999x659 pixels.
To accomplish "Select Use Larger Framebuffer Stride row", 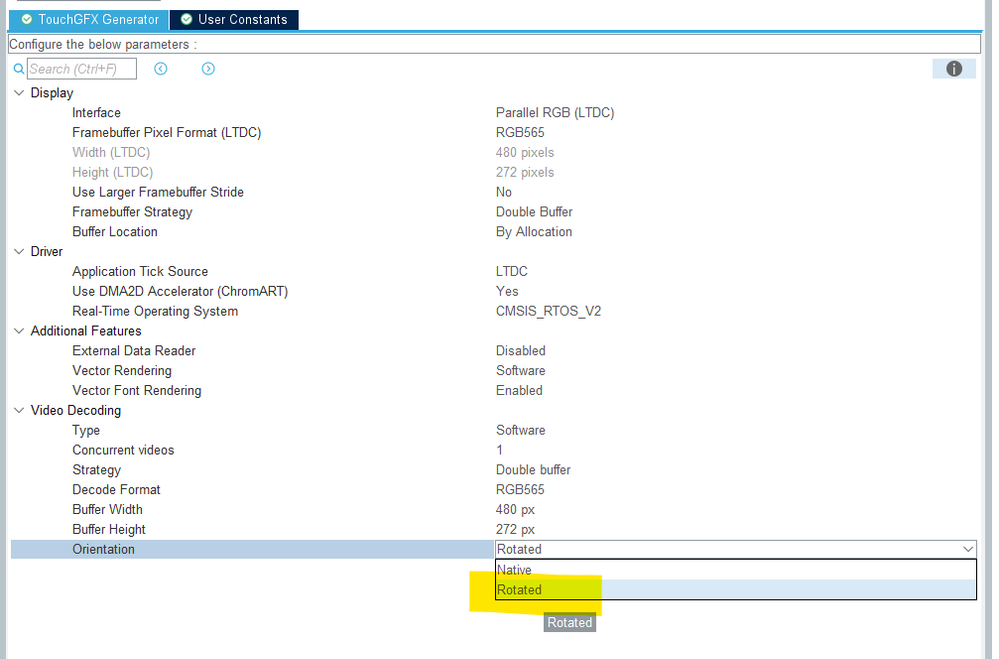I will (x=157, y=192).
